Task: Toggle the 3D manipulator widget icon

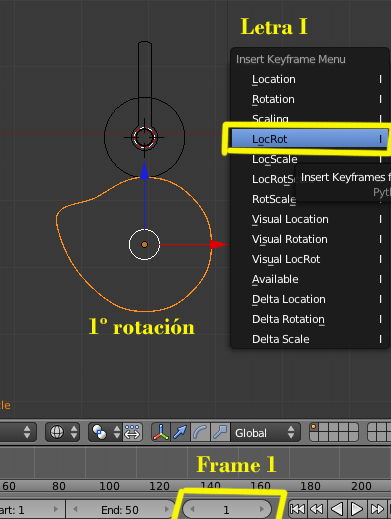Action: 161,432
